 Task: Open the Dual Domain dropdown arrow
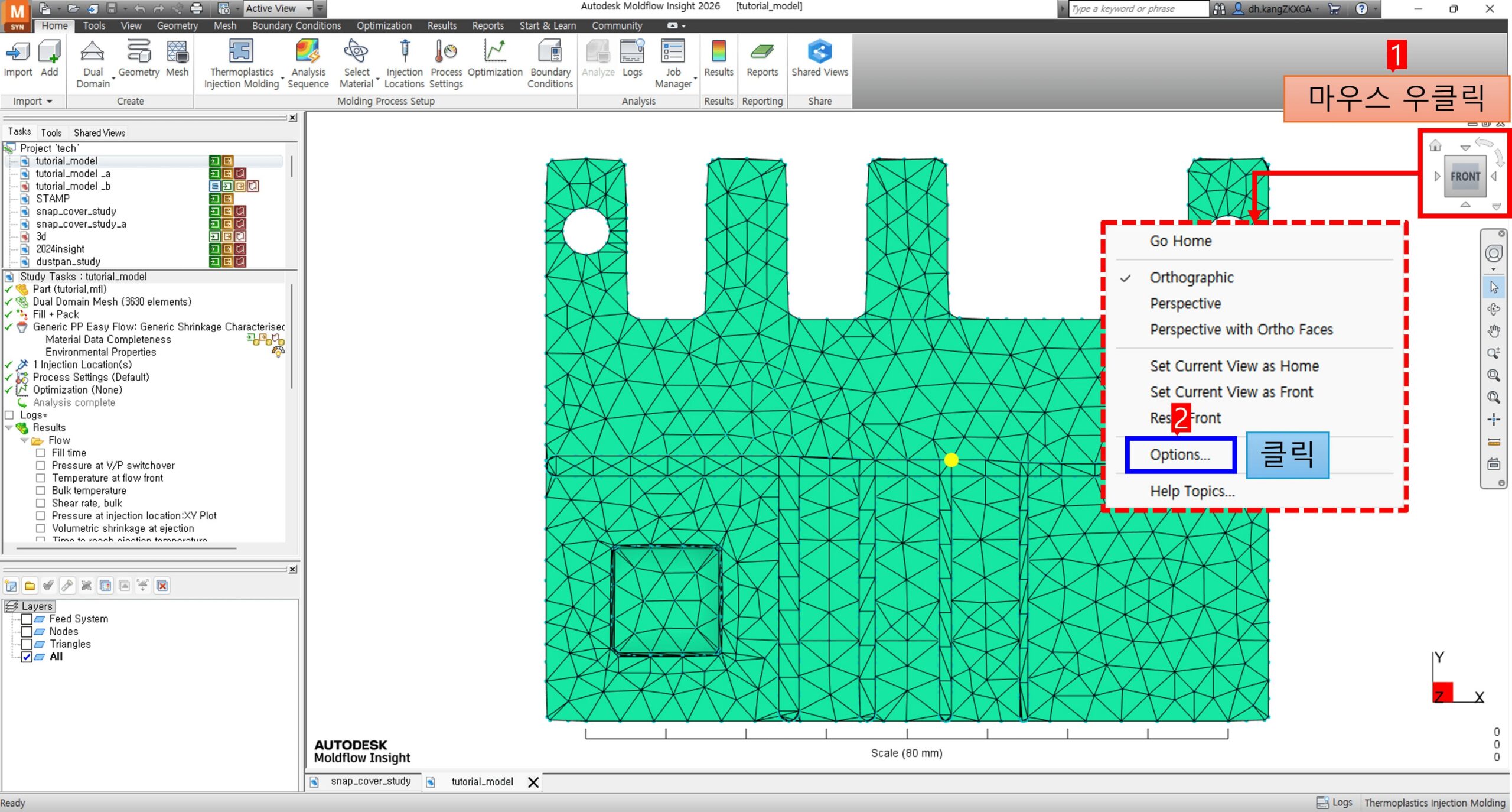tap(113, 79)
